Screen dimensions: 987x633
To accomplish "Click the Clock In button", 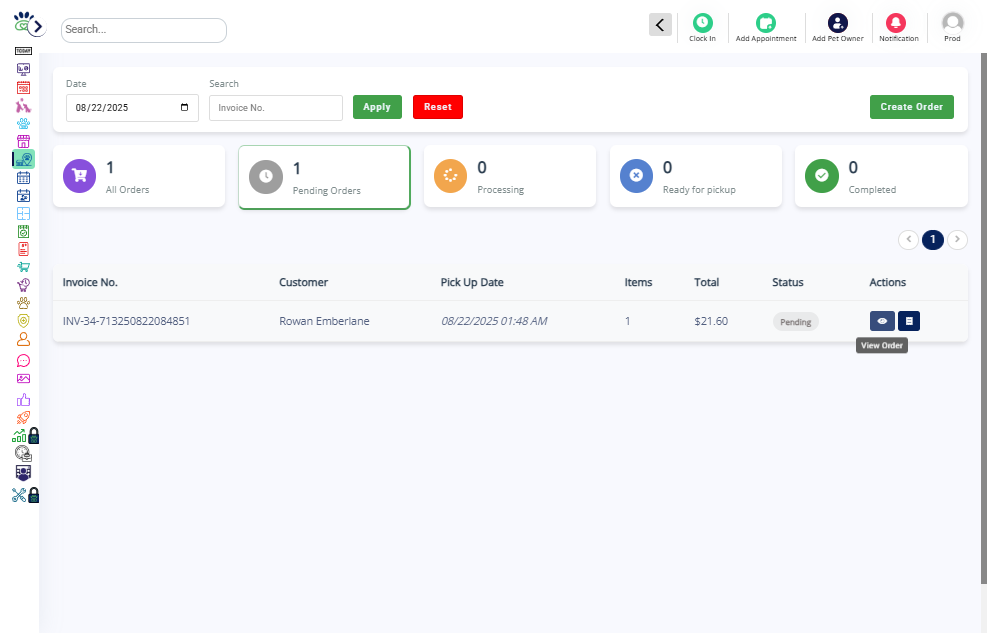I will click(x=702, y=28).
